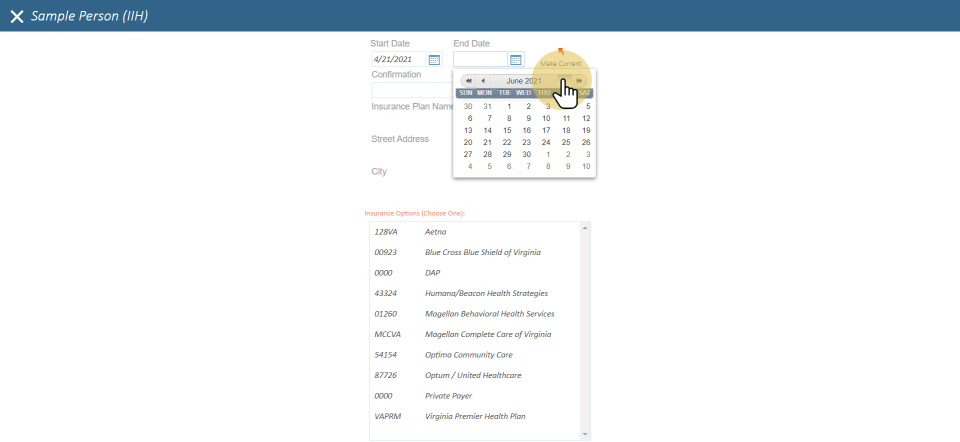Open the June 2021 month selector
Image resolution: width=960 pixels, height=442 pixels.
524,81
